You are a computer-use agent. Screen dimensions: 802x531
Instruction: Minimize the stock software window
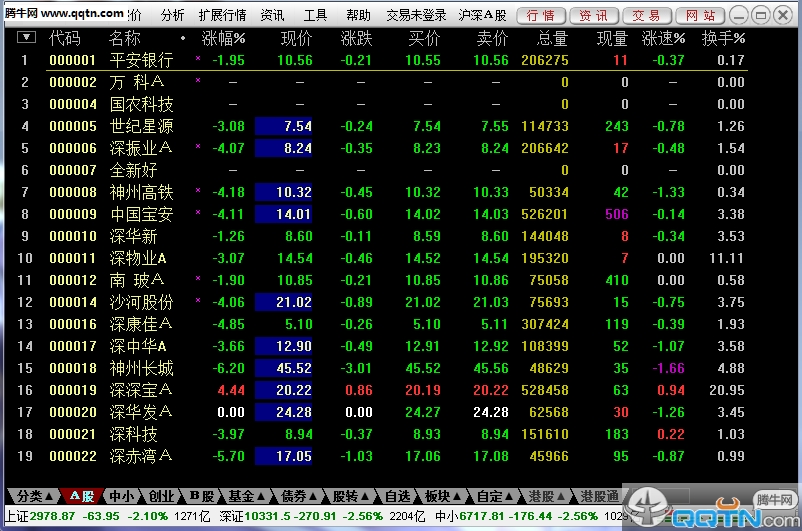coord(739,15)
